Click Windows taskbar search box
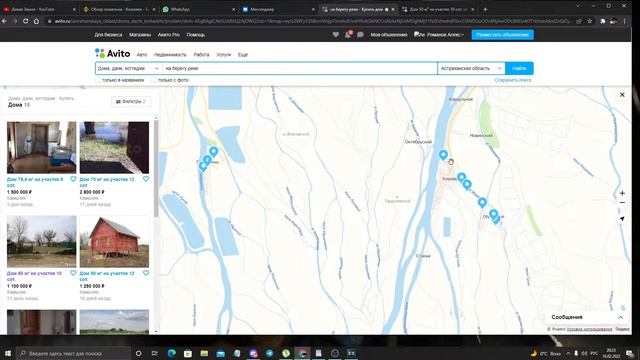640x360 pixels. 73,353
